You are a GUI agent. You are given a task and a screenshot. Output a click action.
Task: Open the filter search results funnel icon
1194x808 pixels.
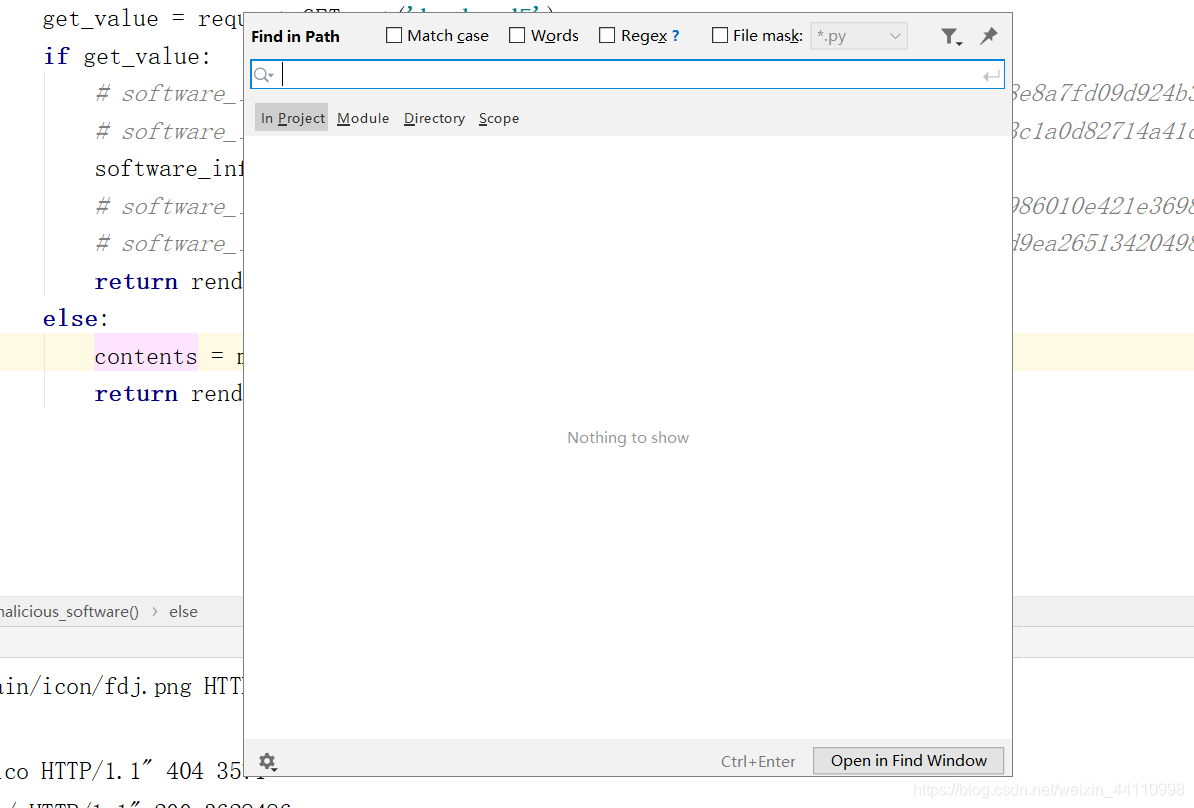point(949,35)
